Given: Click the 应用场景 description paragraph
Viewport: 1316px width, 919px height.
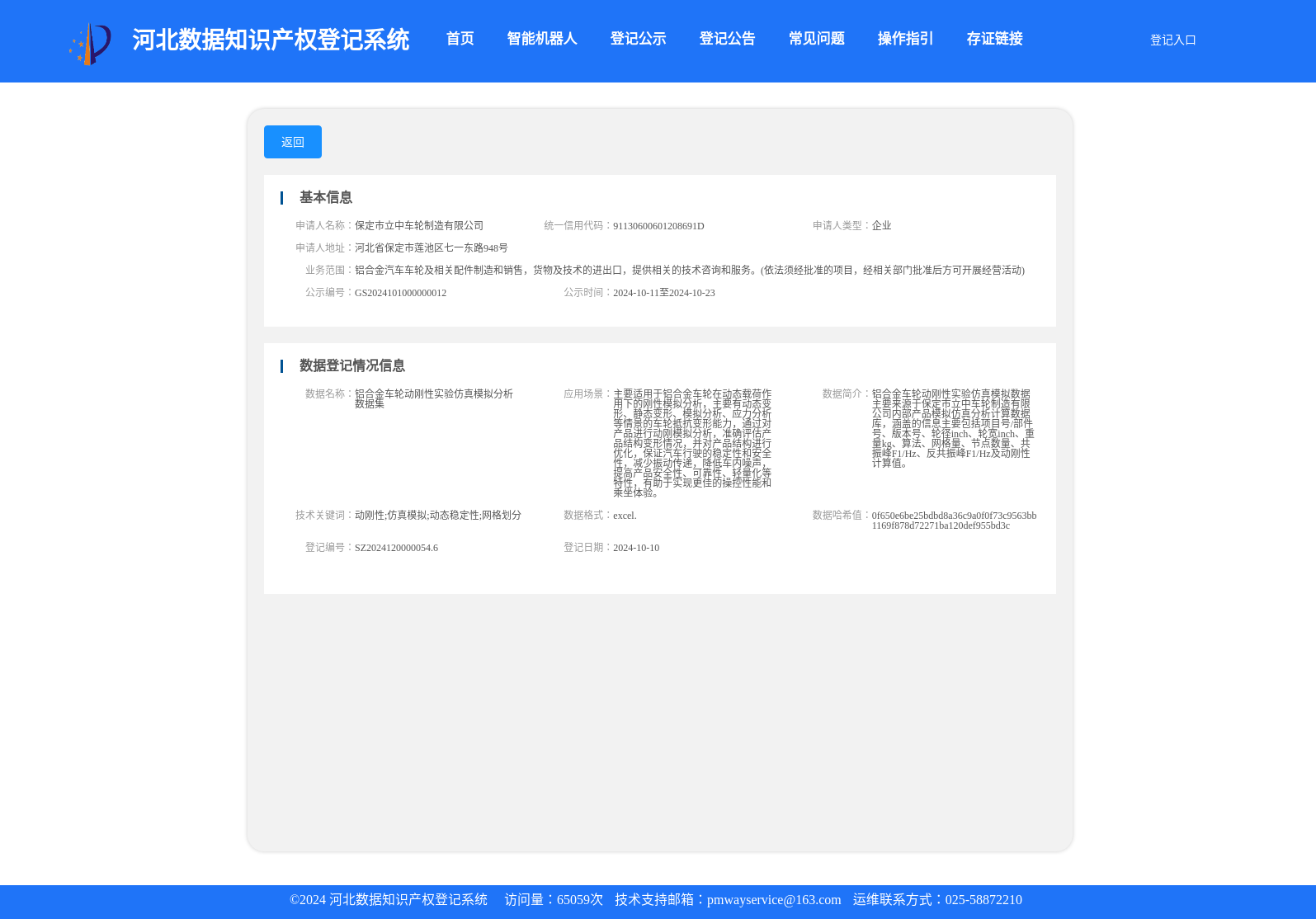Looking at the screenshot, I should click(x=693, y=443).
